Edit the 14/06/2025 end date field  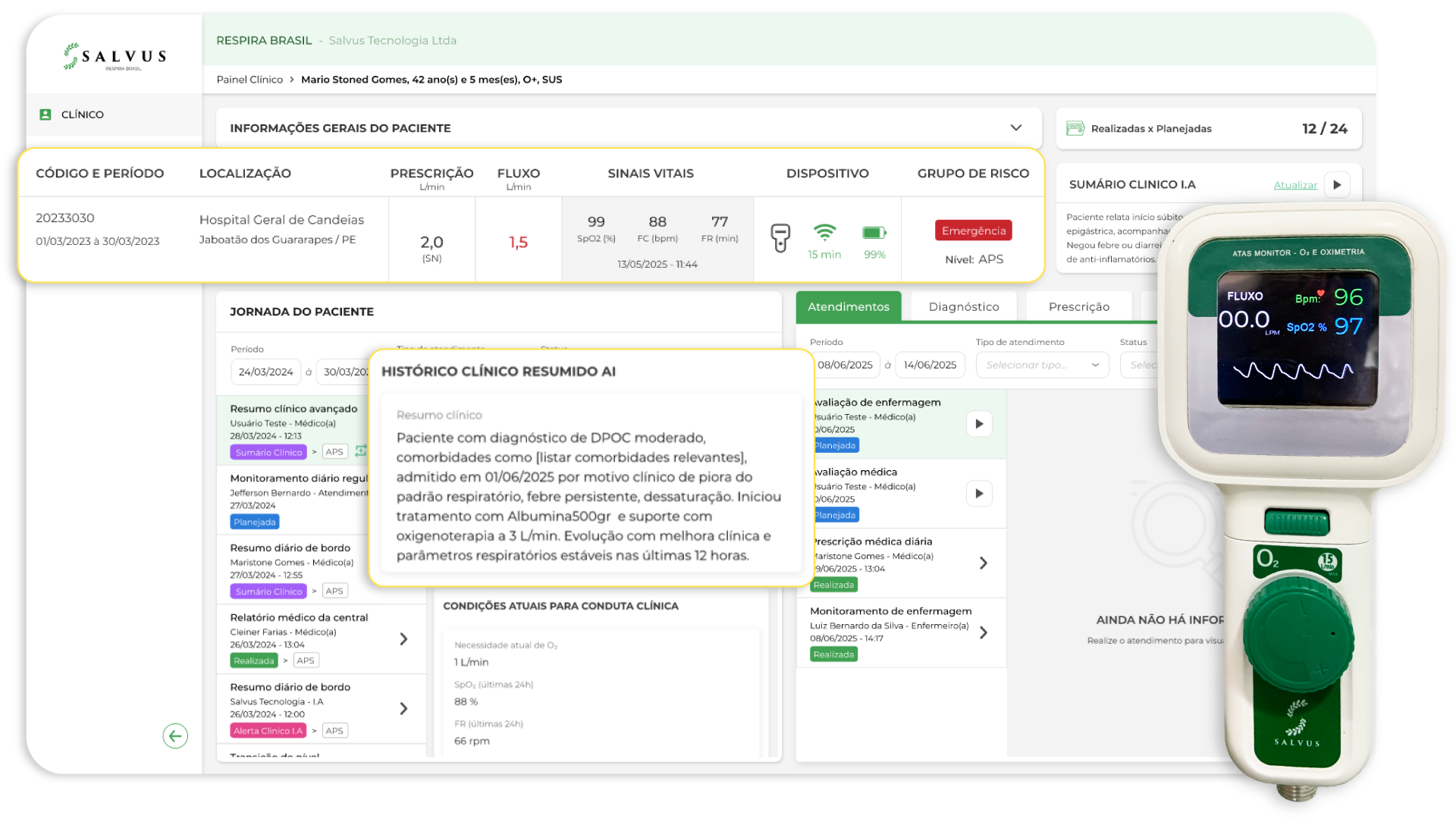(930, 365)
